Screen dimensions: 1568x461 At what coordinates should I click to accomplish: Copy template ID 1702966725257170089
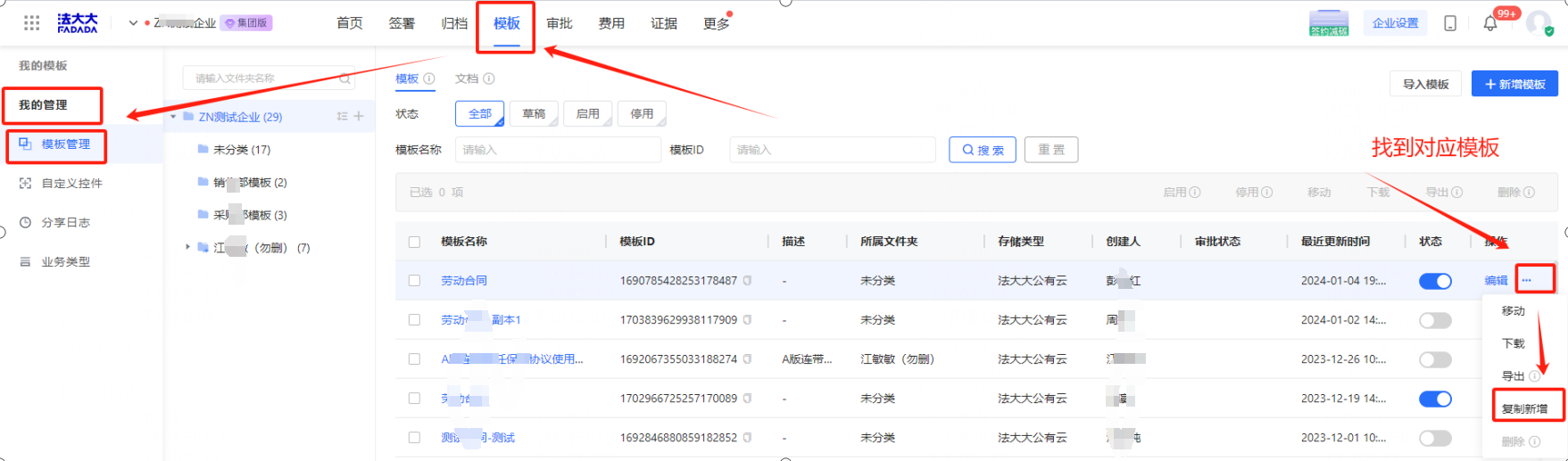[x=748, y=399]
